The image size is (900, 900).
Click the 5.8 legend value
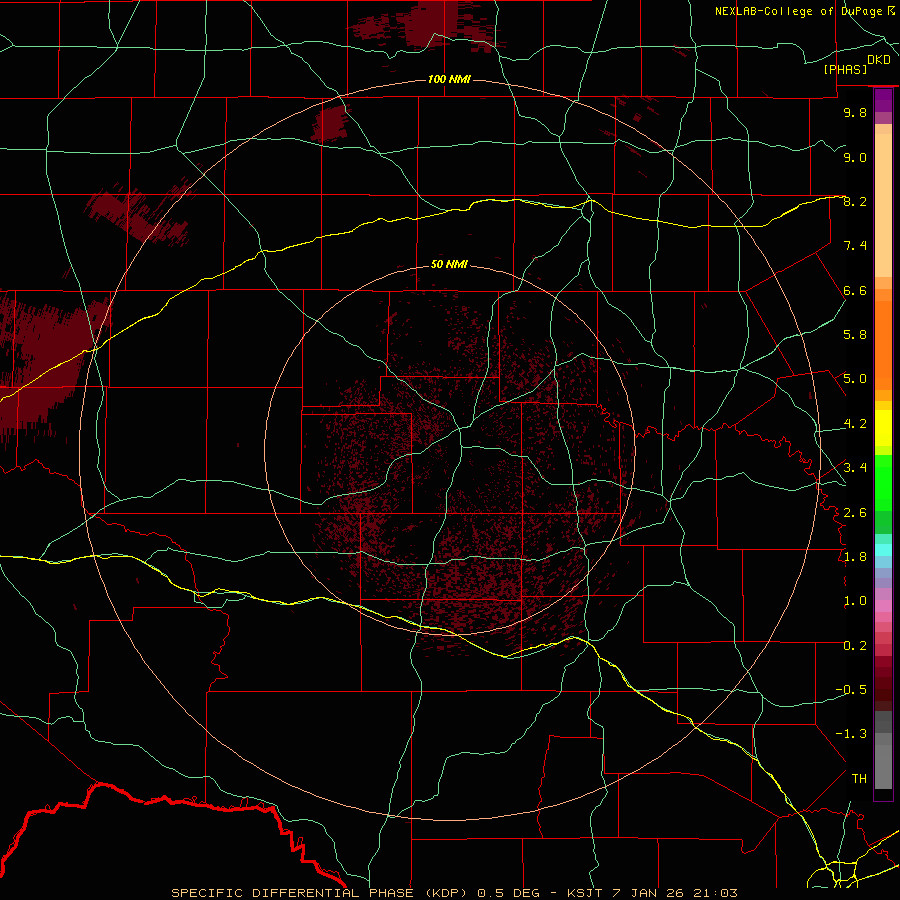click(855, 335)
